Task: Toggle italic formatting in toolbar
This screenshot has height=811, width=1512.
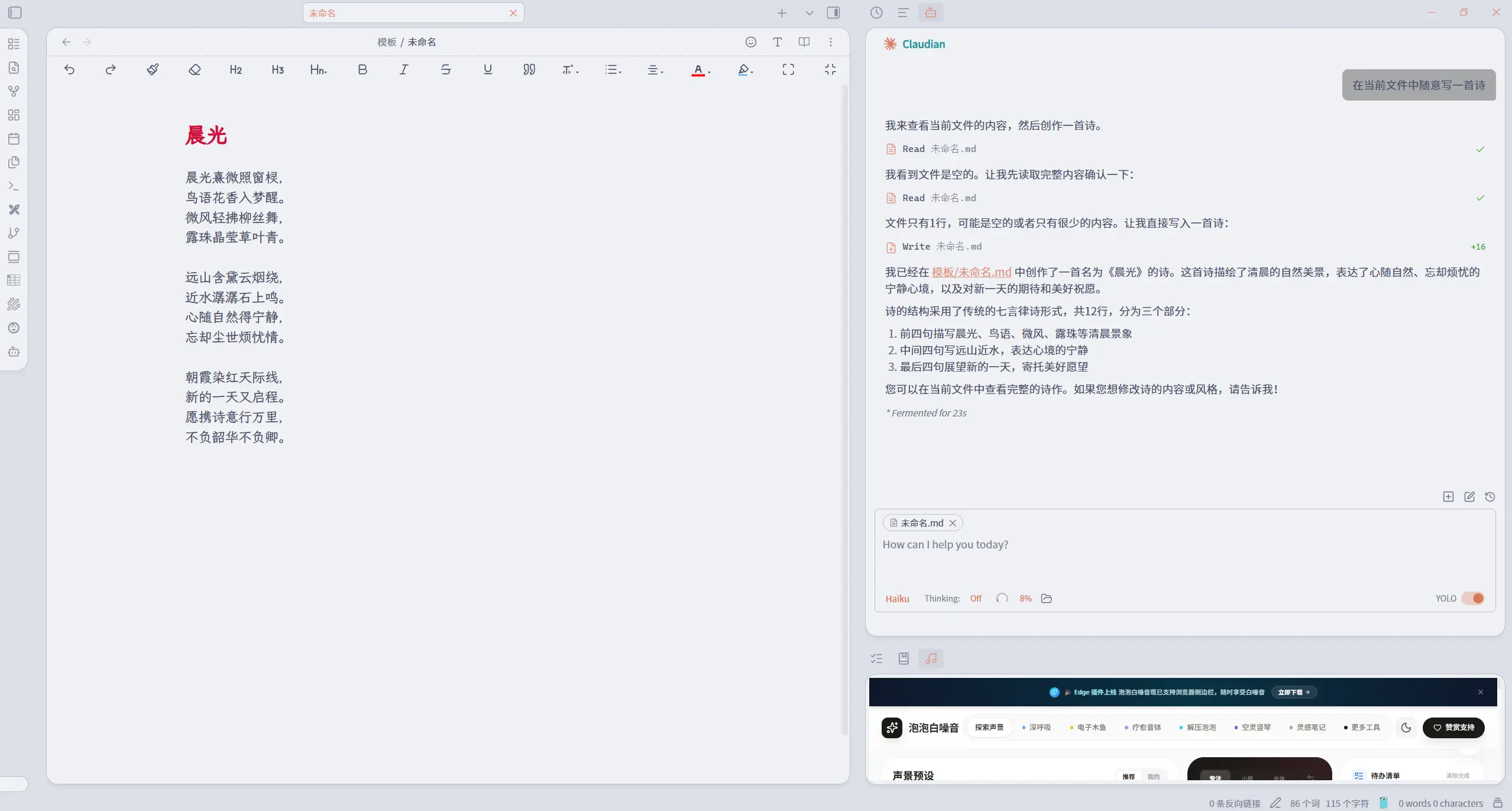Action: 404,70
